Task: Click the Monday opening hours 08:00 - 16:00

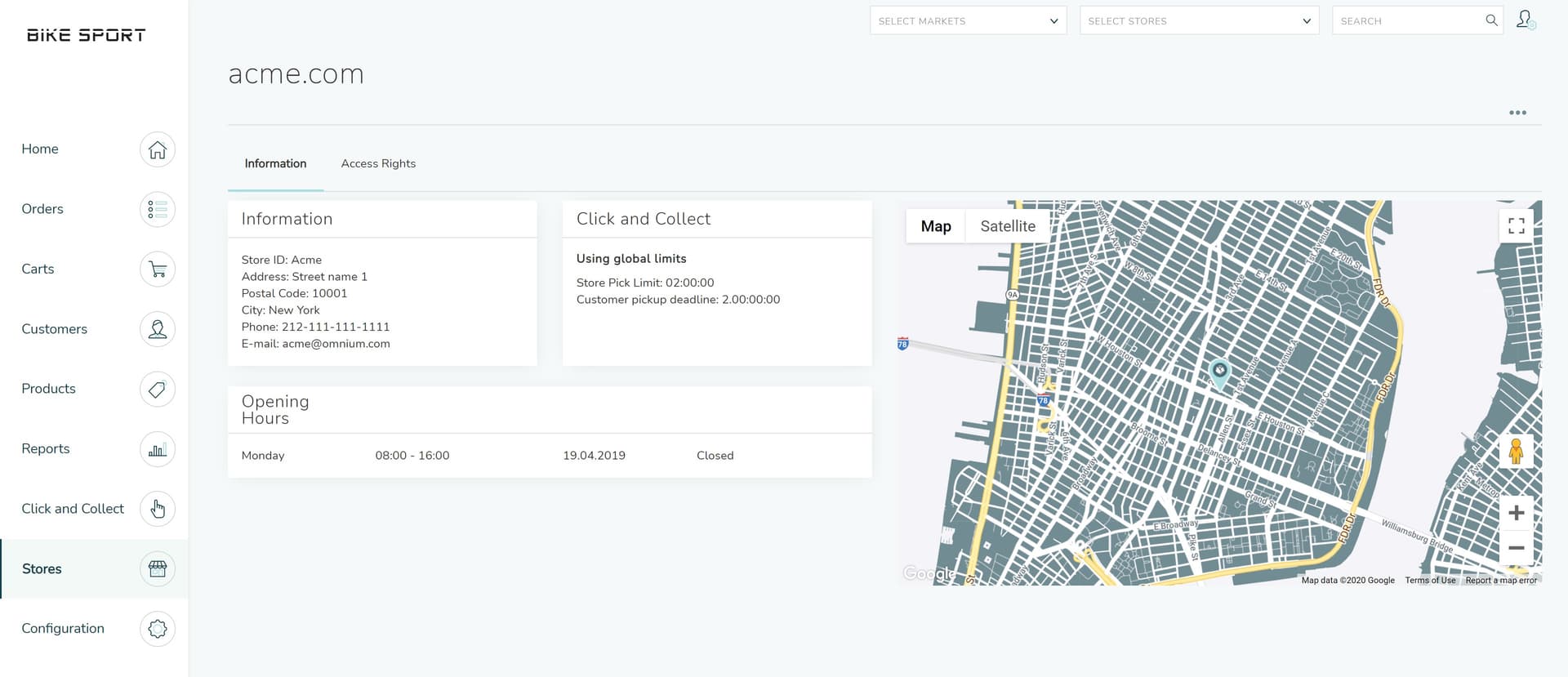Action: 412,456
